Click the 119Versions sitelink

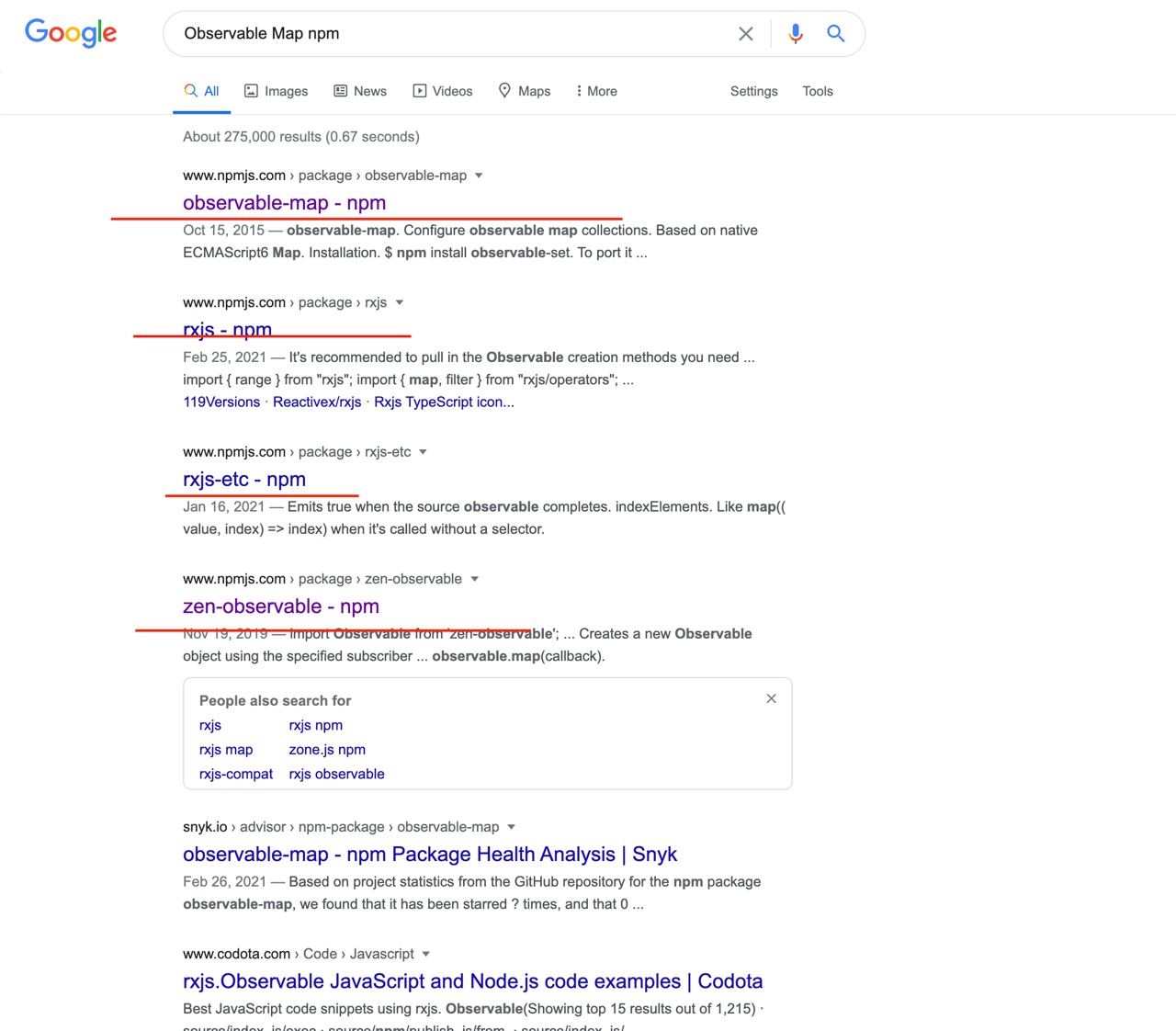[221, 402]
